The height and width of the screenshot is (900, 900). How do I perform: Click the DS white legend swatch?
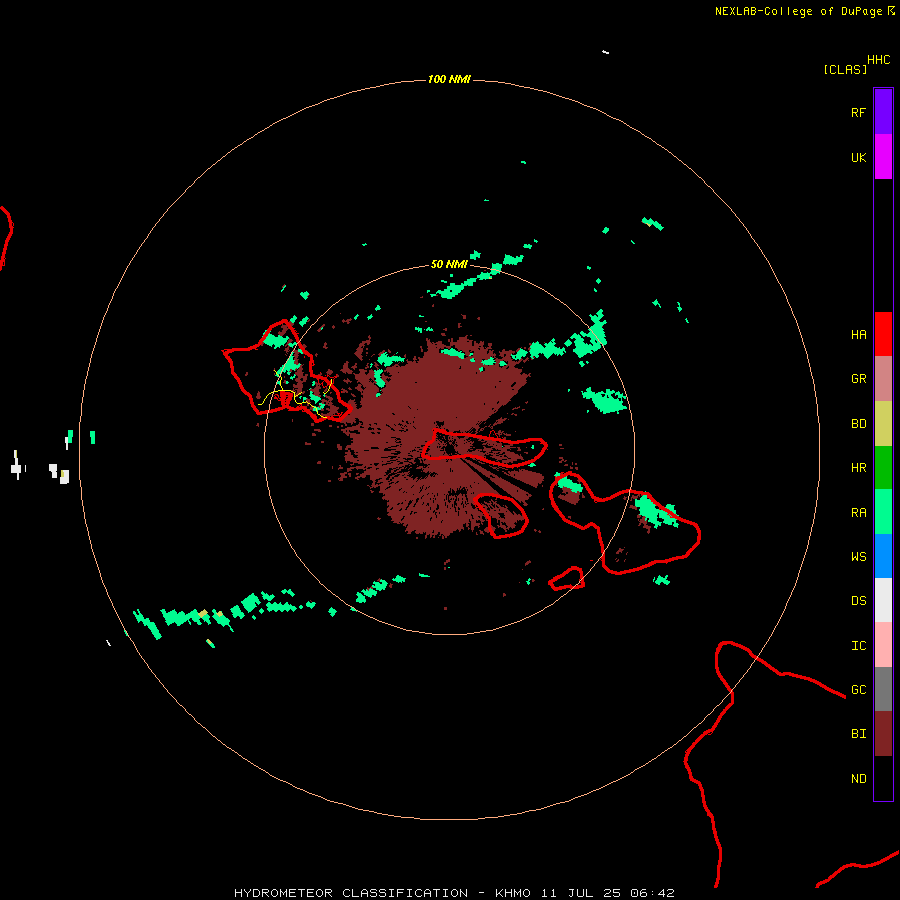pos(883,600)
